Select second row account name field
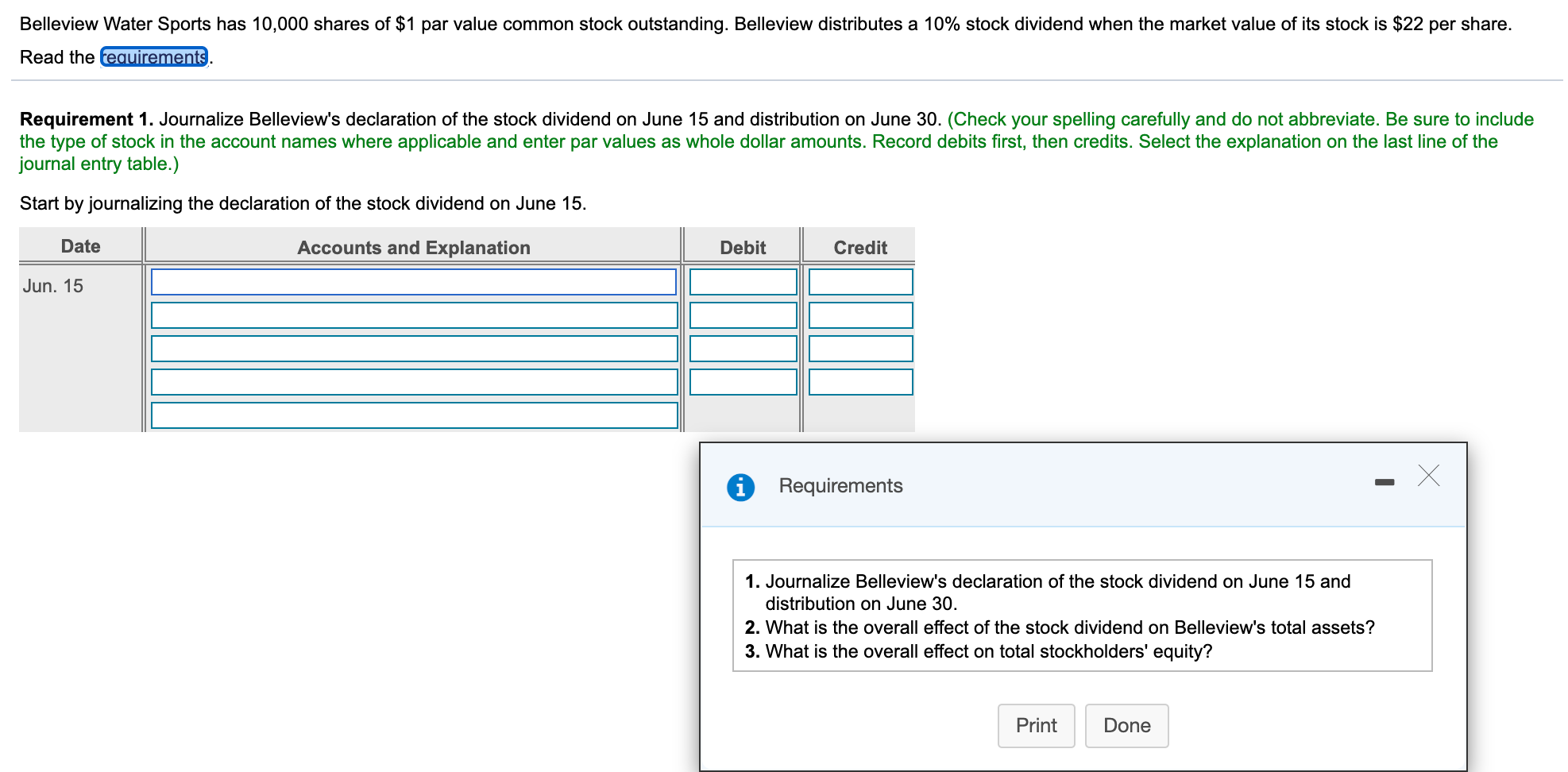Viewport: 1568px width, 772px height. [414, 315]
